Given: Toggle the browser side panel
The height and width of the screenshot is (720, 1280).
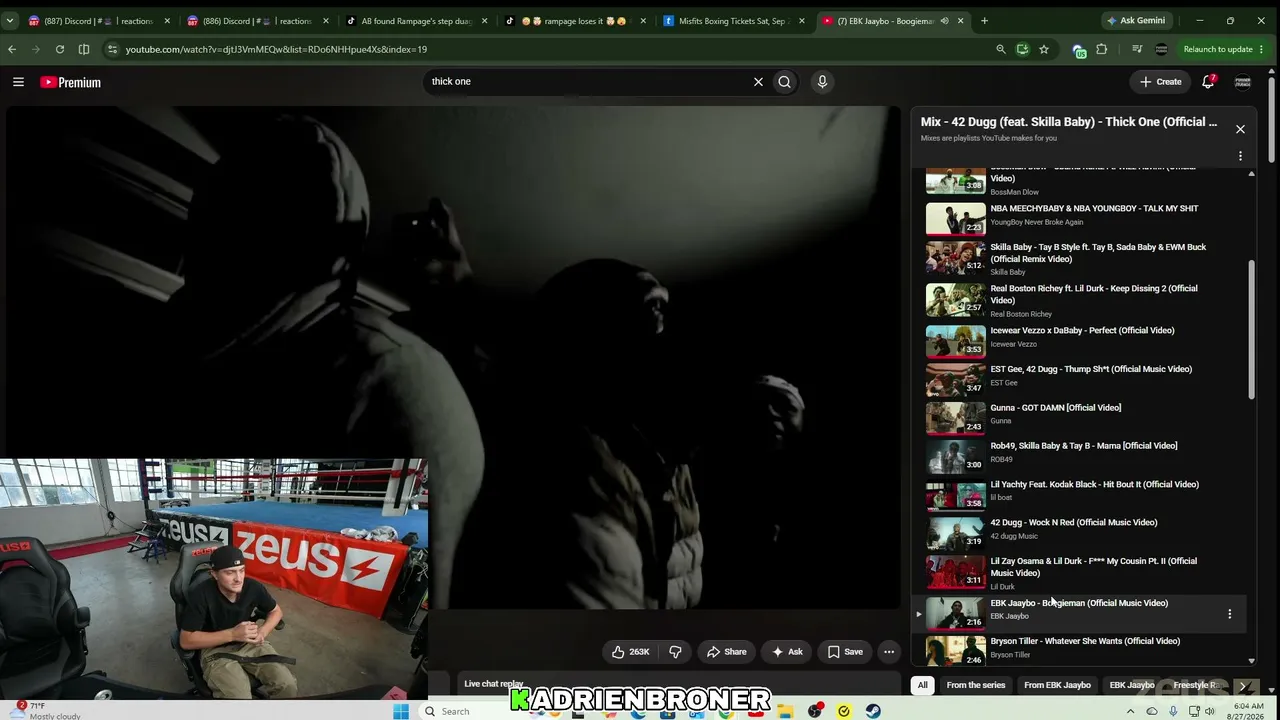Looking at the screenshot, I should coord(84,49).
